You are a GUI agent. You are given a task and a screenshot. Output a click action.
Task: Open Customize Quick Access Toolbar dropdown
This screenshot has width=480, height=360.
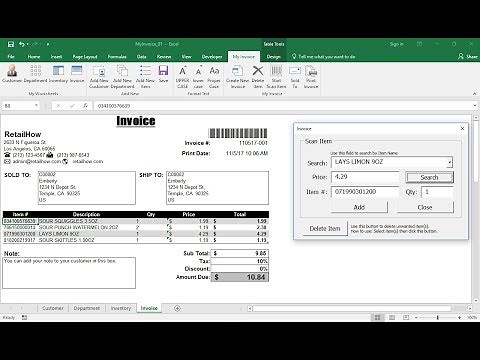click(48, 44)
